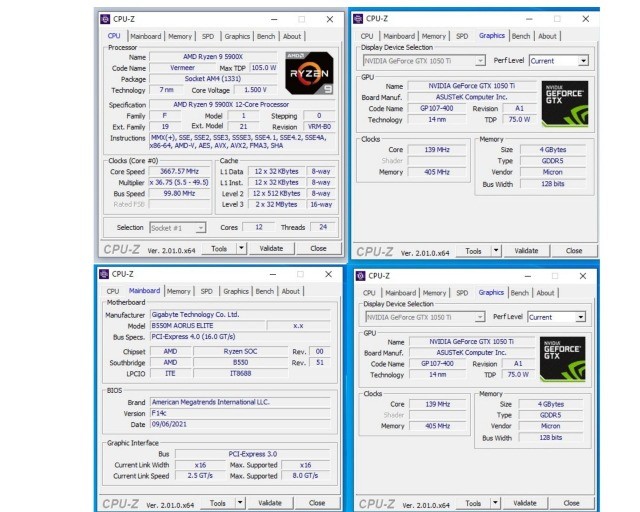
Task: Click GPU Code Name GP107-400 in top-right window
Action: (437, 108)
